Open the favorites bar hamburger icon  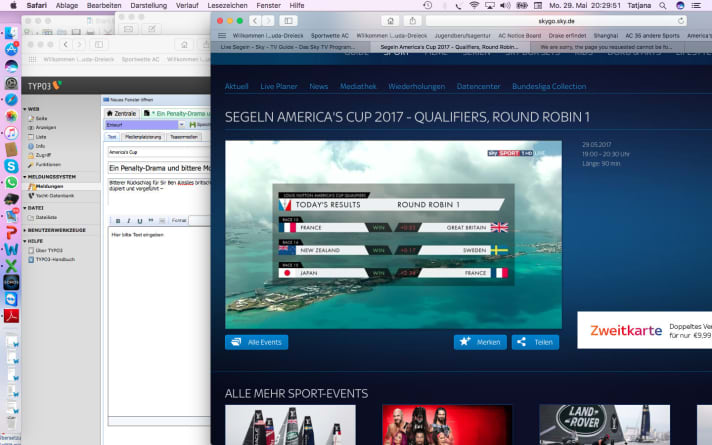pos(222,35)
